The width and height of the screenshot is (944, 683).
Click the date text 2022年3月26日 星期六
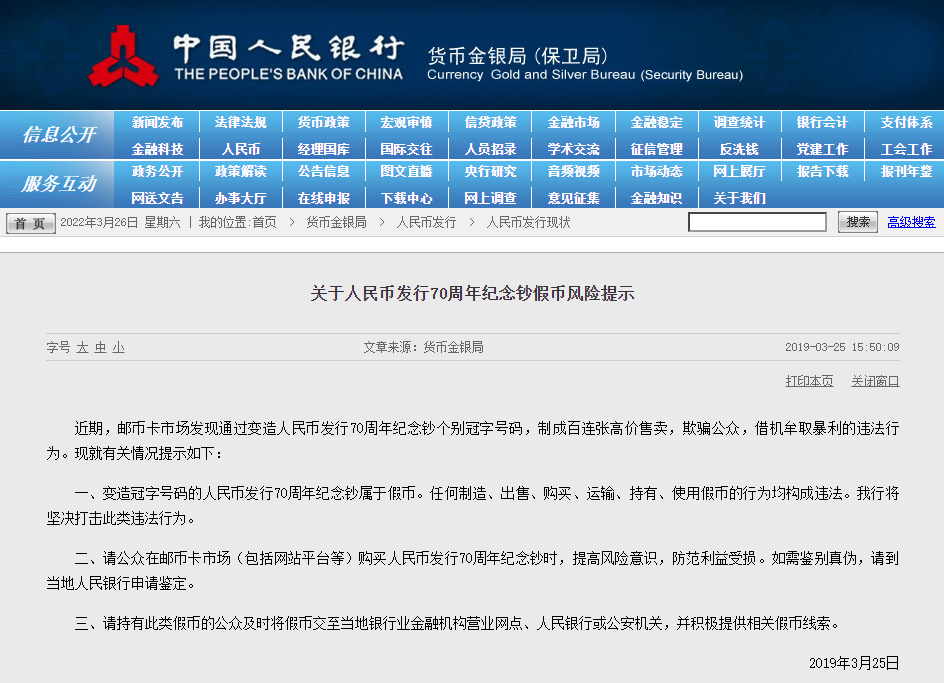click(120, 222)
